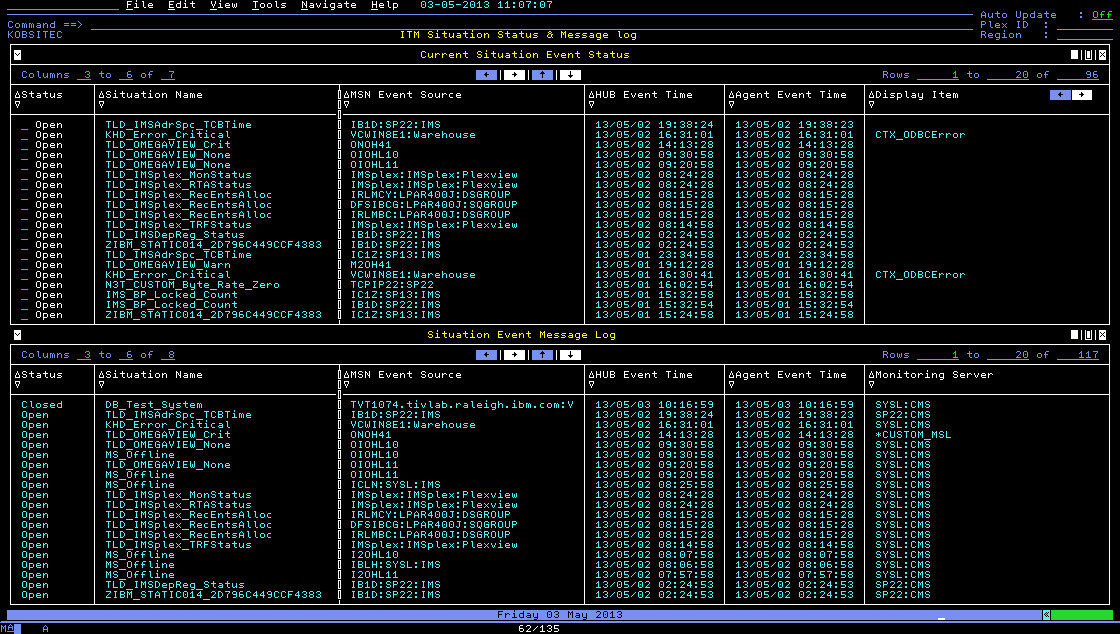This screenshot has height=634, width=1120.
Task: Open N3T_CUSTOM_Byte_Rate_Zero situation
Action: (193, 285)
